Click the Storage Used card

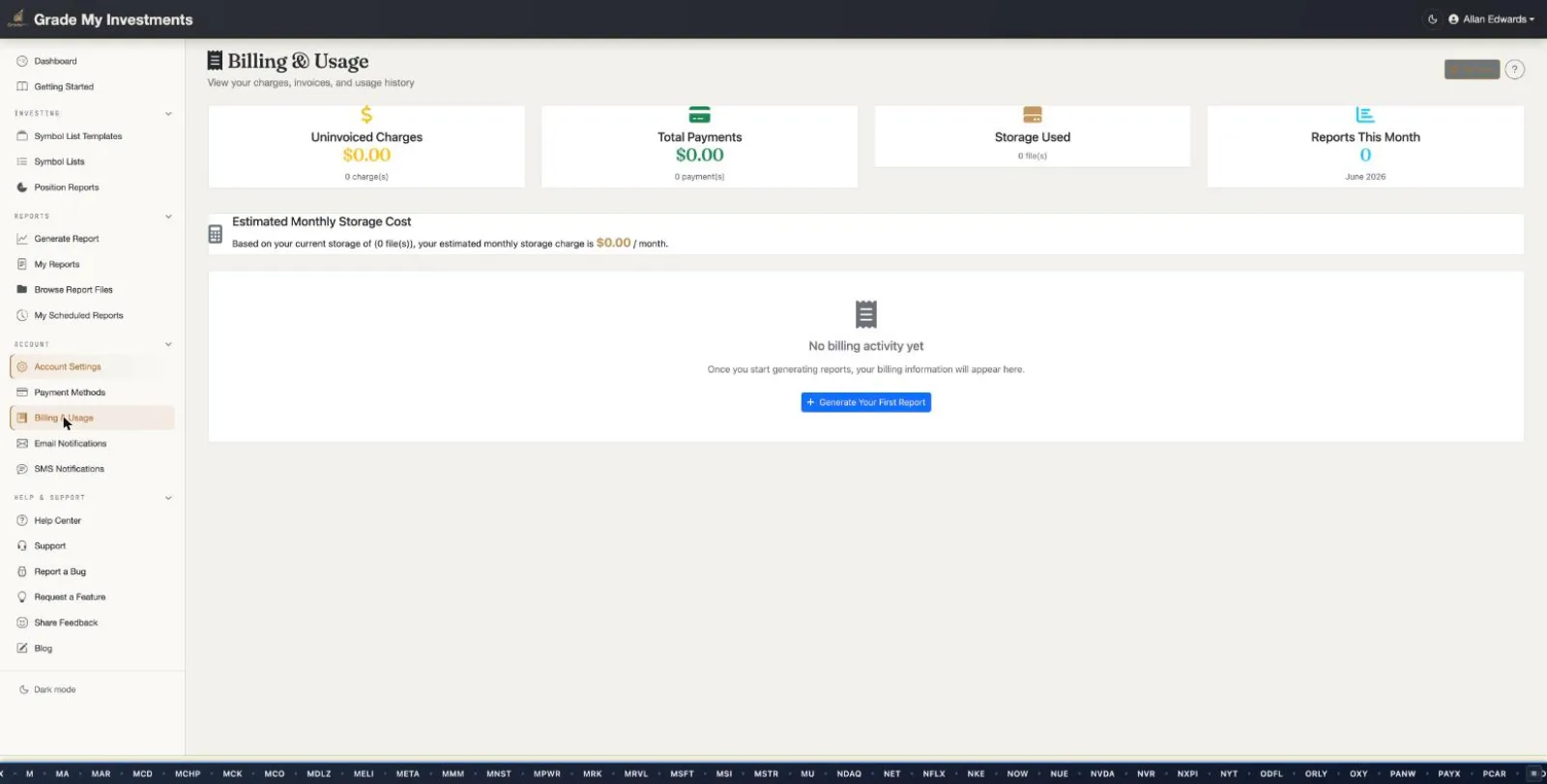[x=1033, y=135]
